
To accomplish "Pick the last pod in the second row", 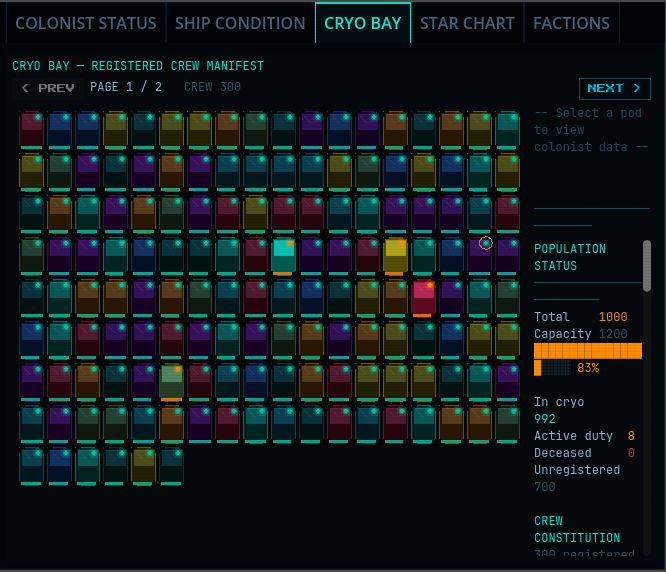I will pyautogui.click(x=508, y=172).
